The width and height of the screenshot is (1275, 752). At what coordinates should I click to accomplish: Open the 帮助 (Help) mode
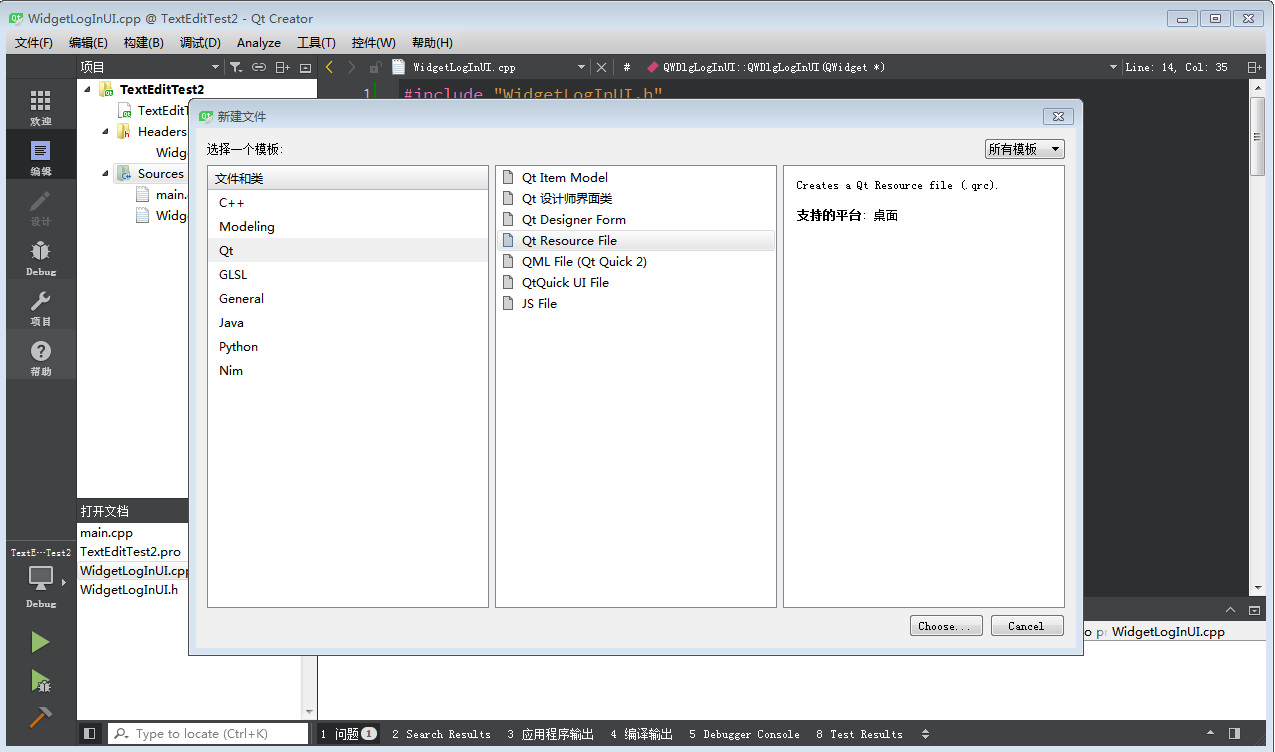point(40,357)
